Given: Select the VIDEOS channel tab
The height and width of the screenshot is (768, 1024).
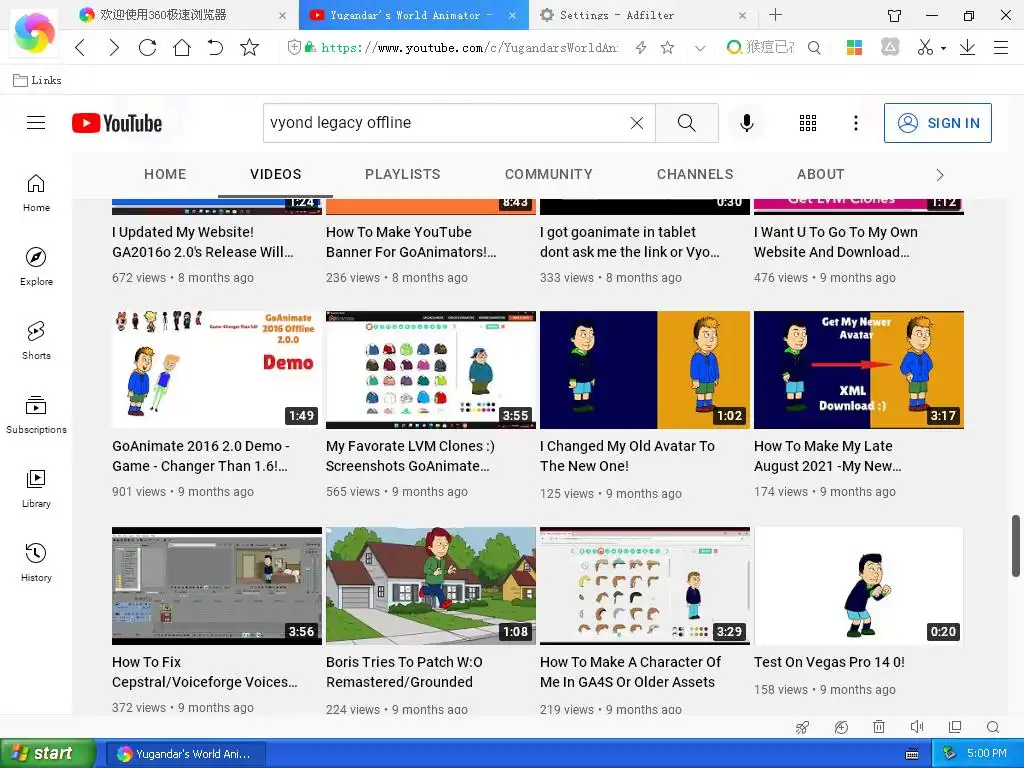Looking at the screenshot, I should [x=276, y=174].
